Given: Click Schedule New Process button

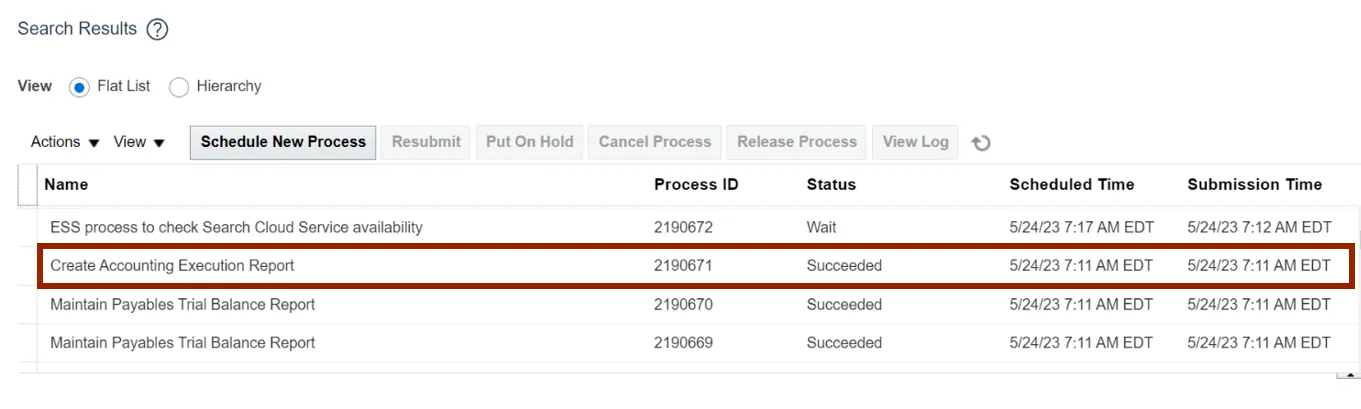Looking at the screenshot, I should (283, 142).
